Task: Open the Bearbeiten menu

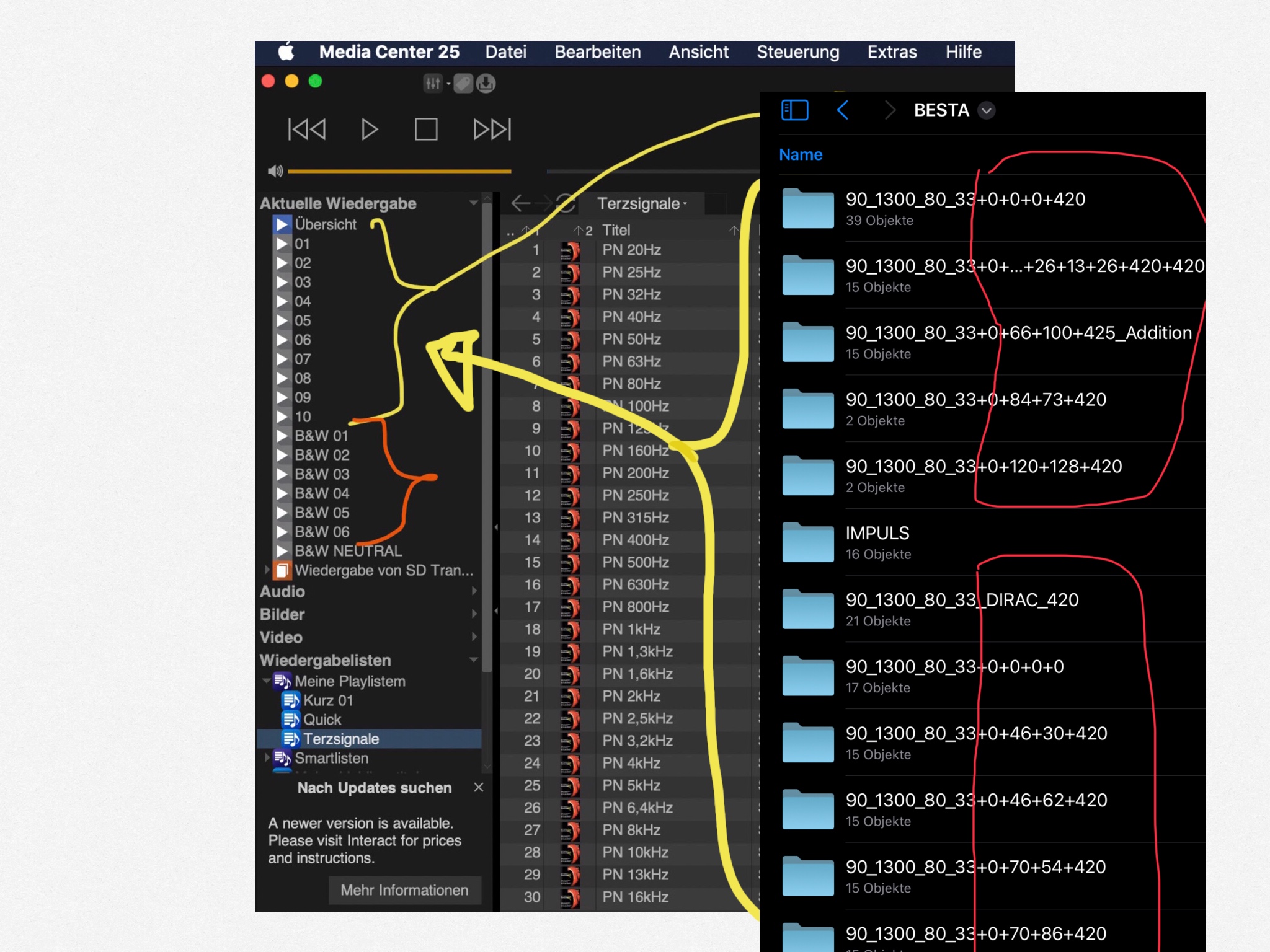Action: (597, 52)
